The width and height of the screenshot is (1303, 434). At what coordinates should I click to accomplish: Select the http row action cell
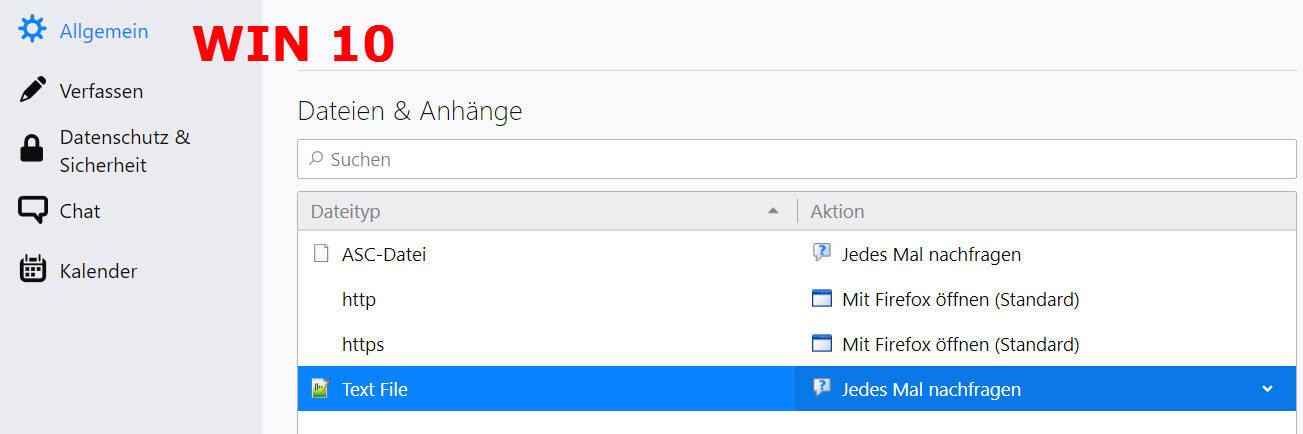pyautogui.click(x=1040, y=299)
